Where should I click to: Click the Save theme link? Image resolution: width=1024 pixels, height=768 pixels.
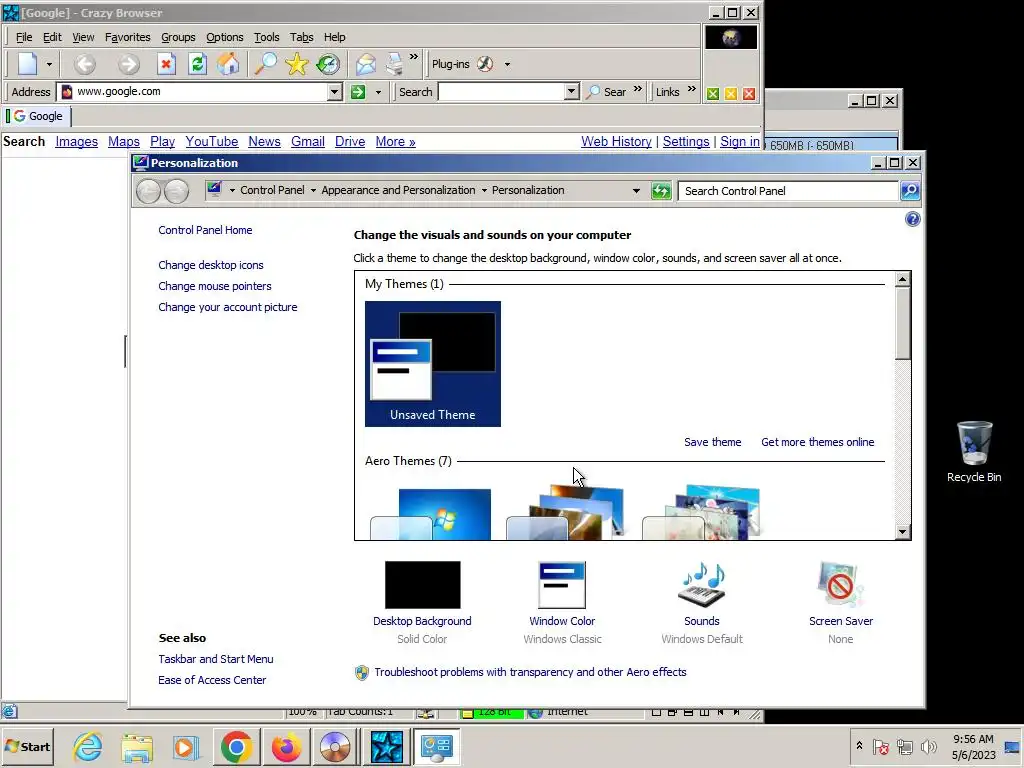pos(712,442)
